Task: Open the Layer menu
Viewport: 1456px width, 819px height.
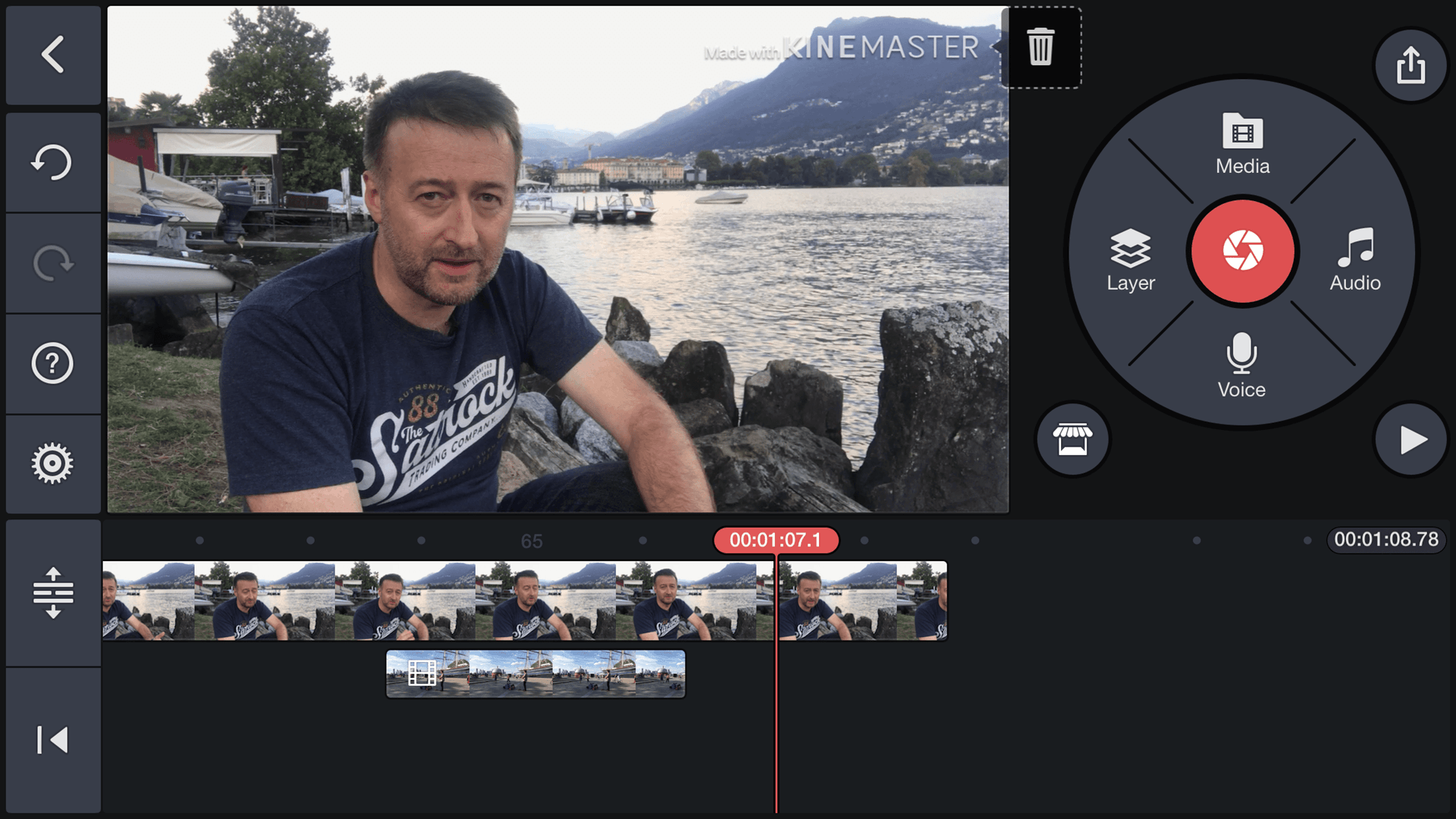Action: (1131, 260)
